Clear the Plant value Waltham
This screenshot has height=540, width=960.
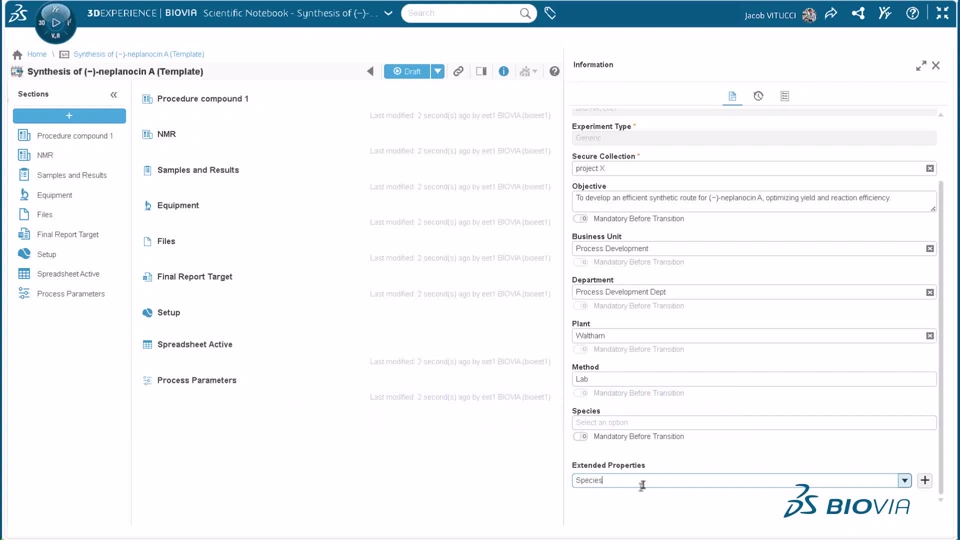[930, 336]
